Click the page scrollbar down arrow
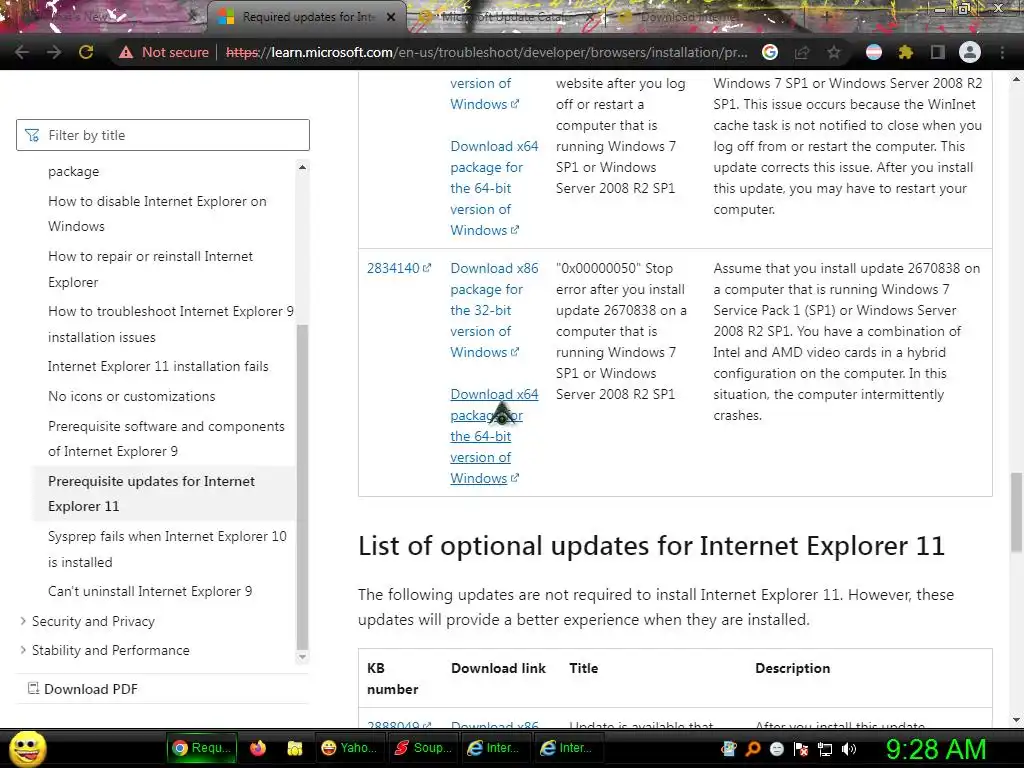Screen dimensions: 1024x768 tap(1016, 720)
